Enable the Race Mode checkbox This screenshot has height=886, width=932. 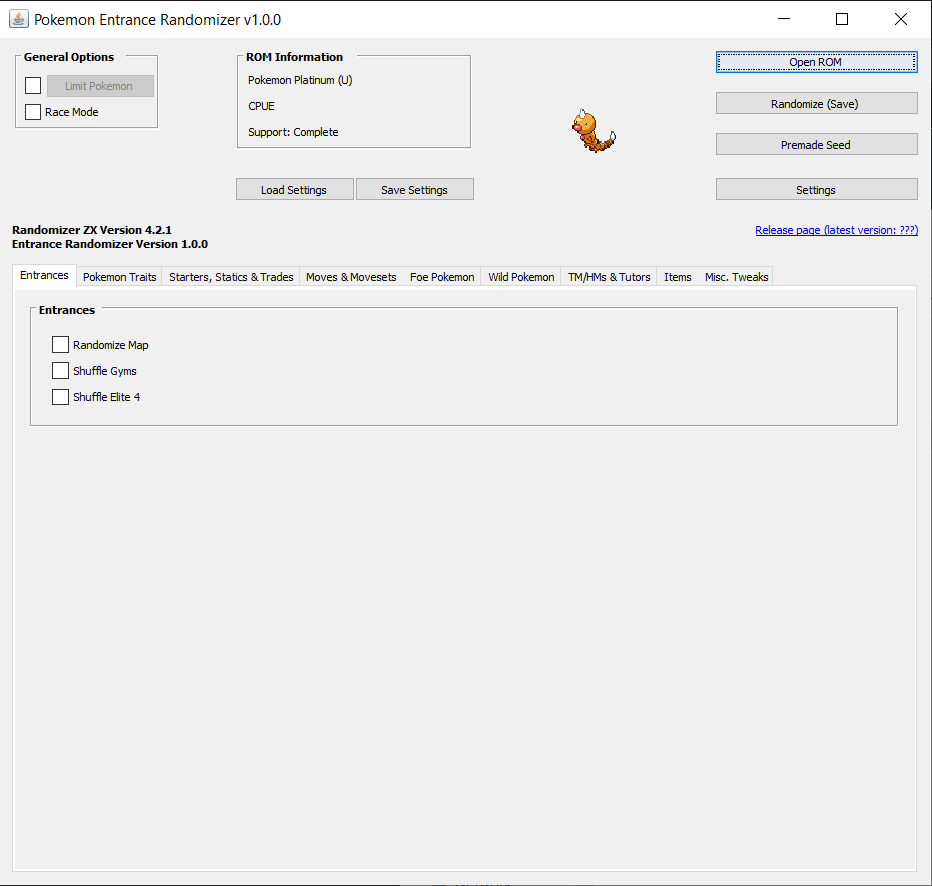(x=33, y=111)
